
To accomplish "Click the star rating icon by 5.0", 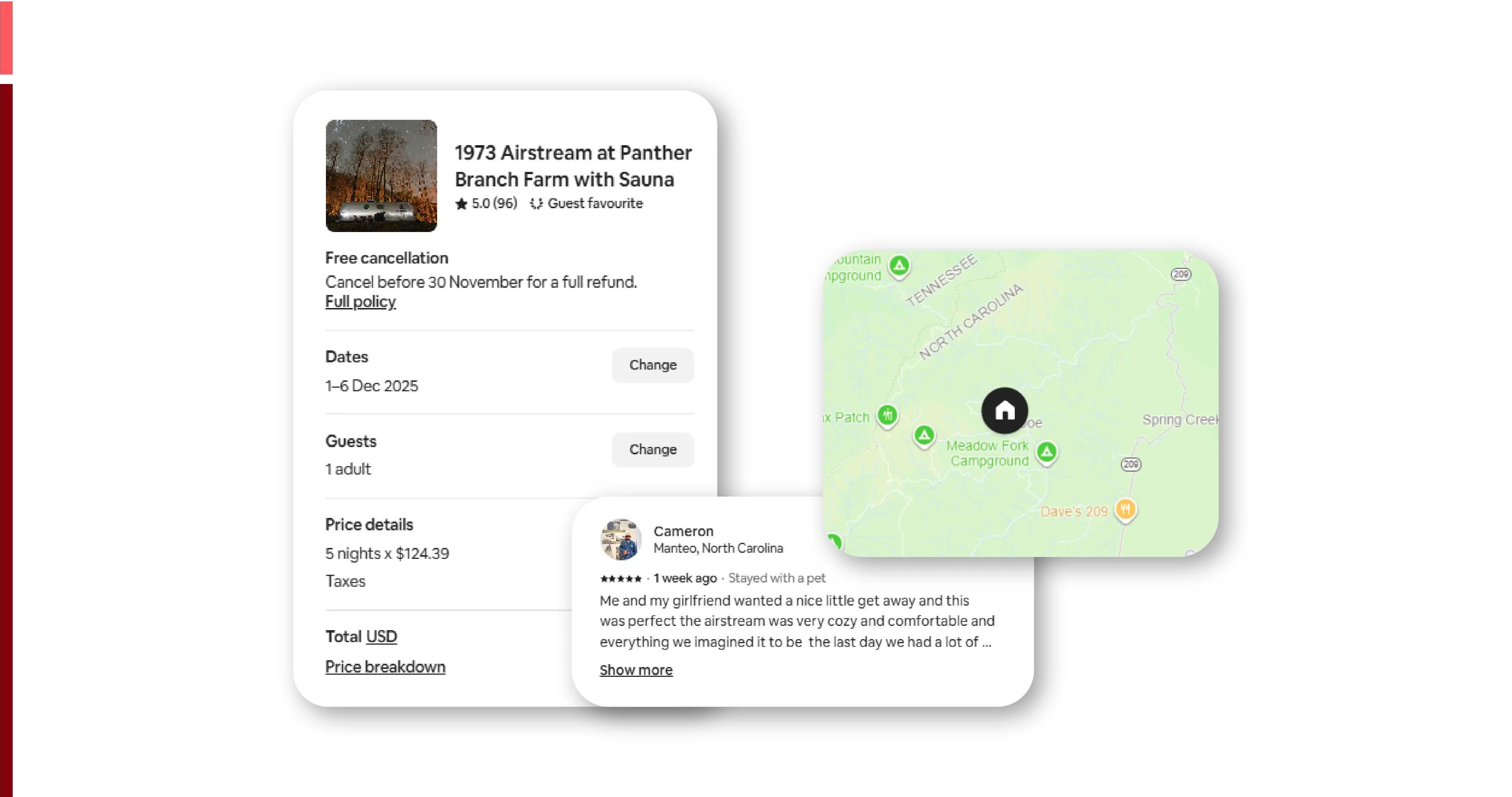I will (461, 203).
